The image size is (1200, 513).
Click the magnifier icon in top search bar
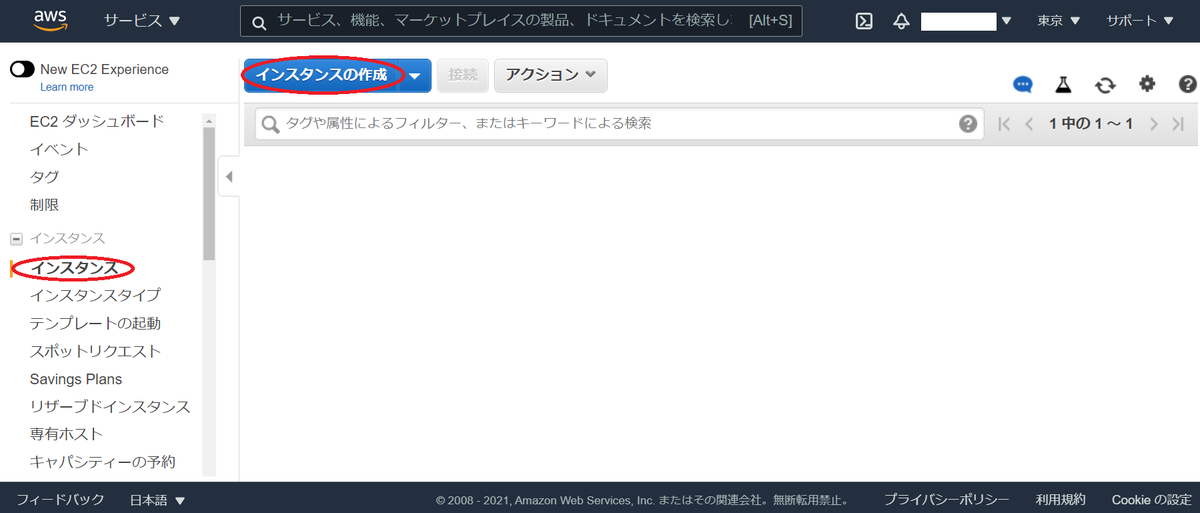pyautogui.click(x=259, y=22)
